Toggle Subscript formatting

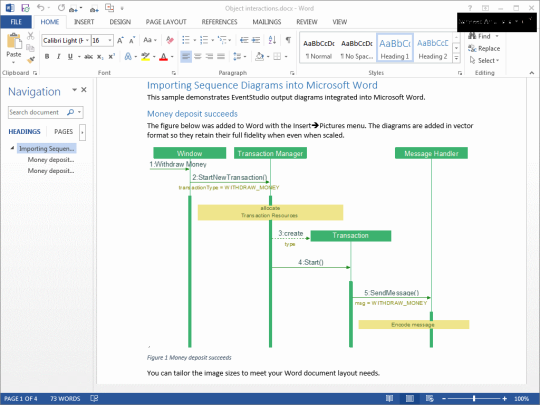point(100,56)
